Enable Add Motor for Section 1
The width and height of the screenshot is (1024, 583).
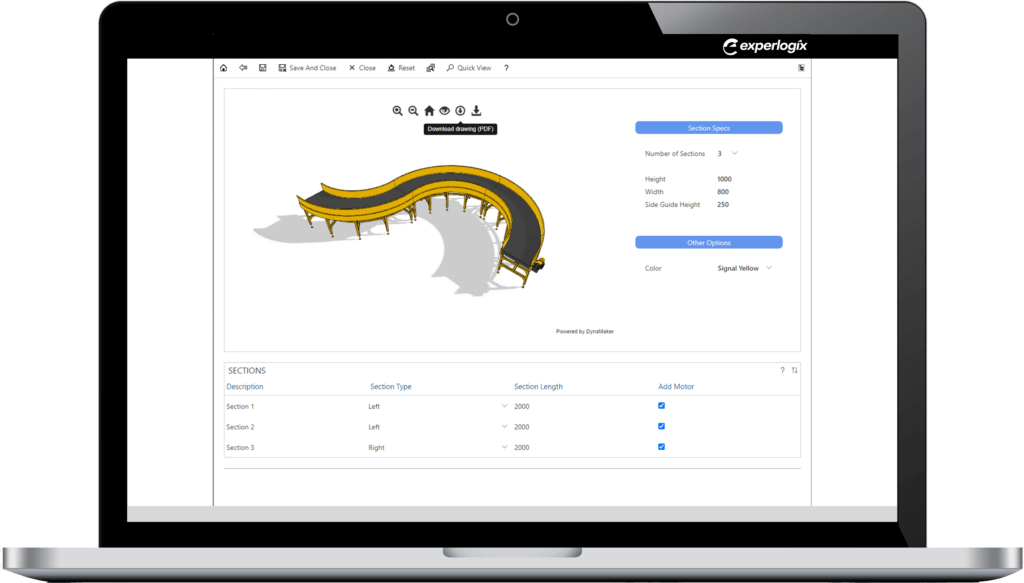(660, 406)
